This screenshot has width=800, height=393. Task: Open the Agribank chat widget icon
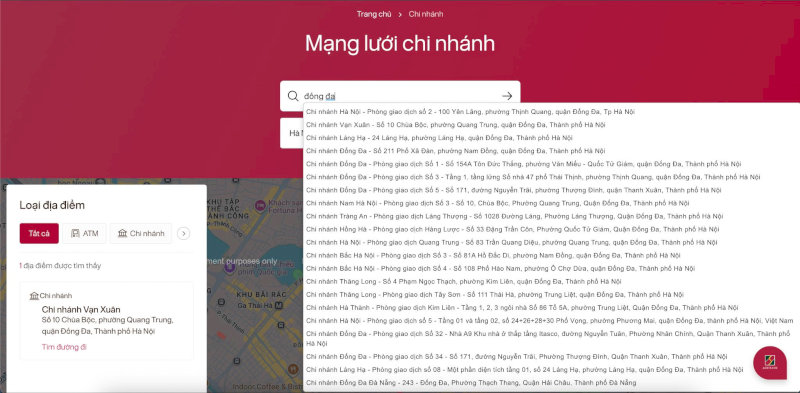point(770,362)
